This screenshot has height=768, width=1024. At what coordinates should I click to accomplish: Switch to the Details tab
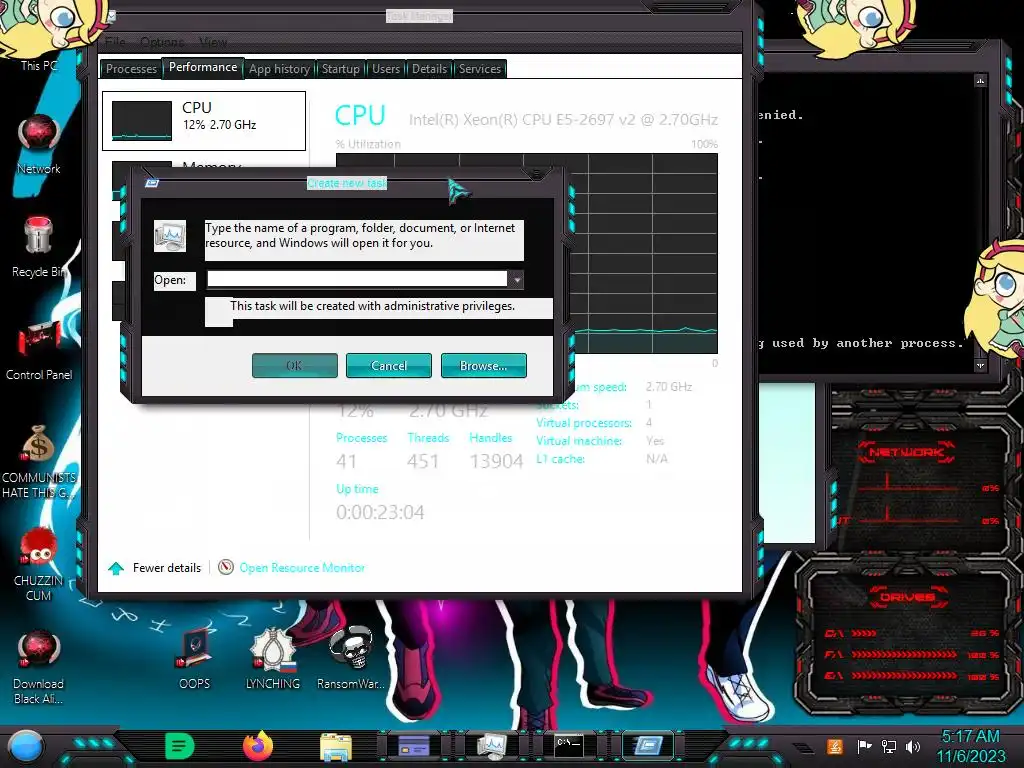point(429,69)
